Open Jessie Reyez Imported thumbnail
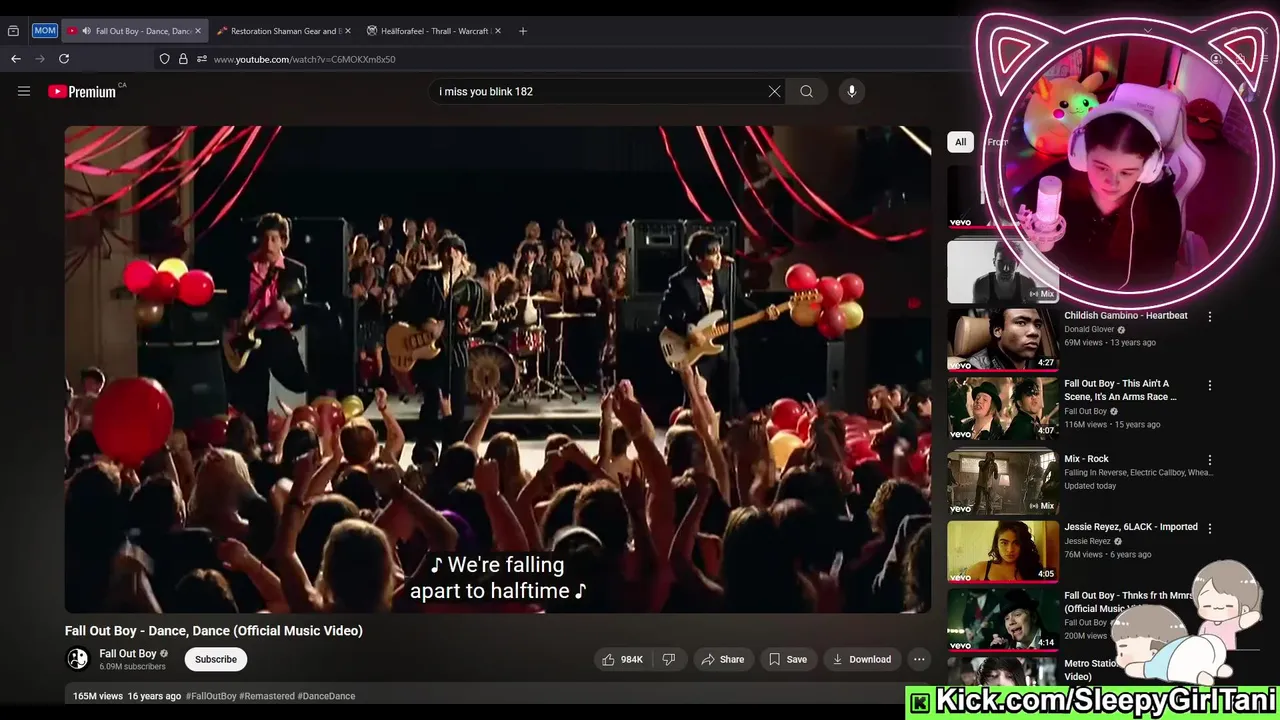The height and width of the screenshot is (720, 1280). (1003, 551)
